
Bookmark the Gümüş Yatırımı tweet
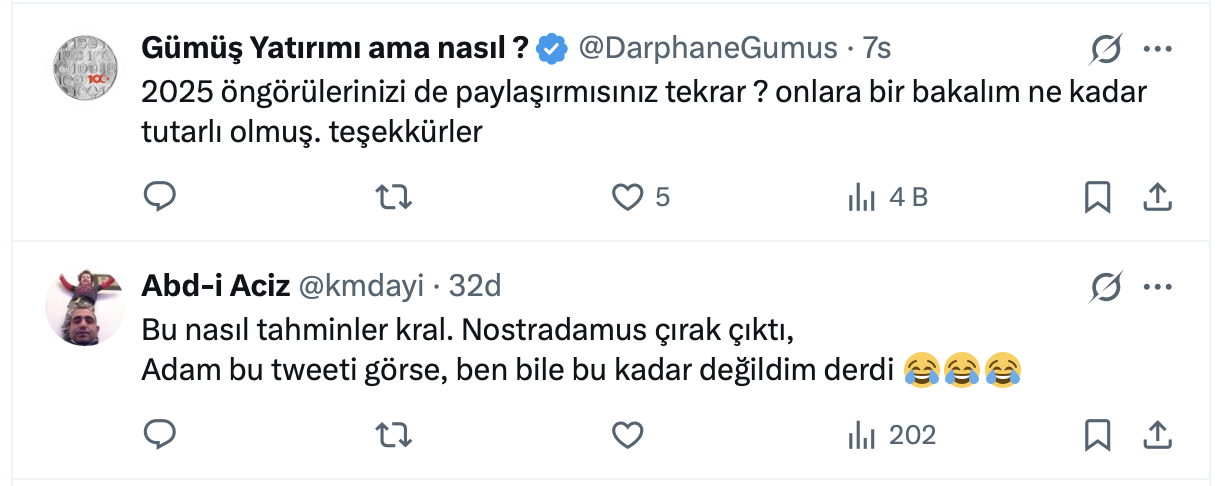1097,198
